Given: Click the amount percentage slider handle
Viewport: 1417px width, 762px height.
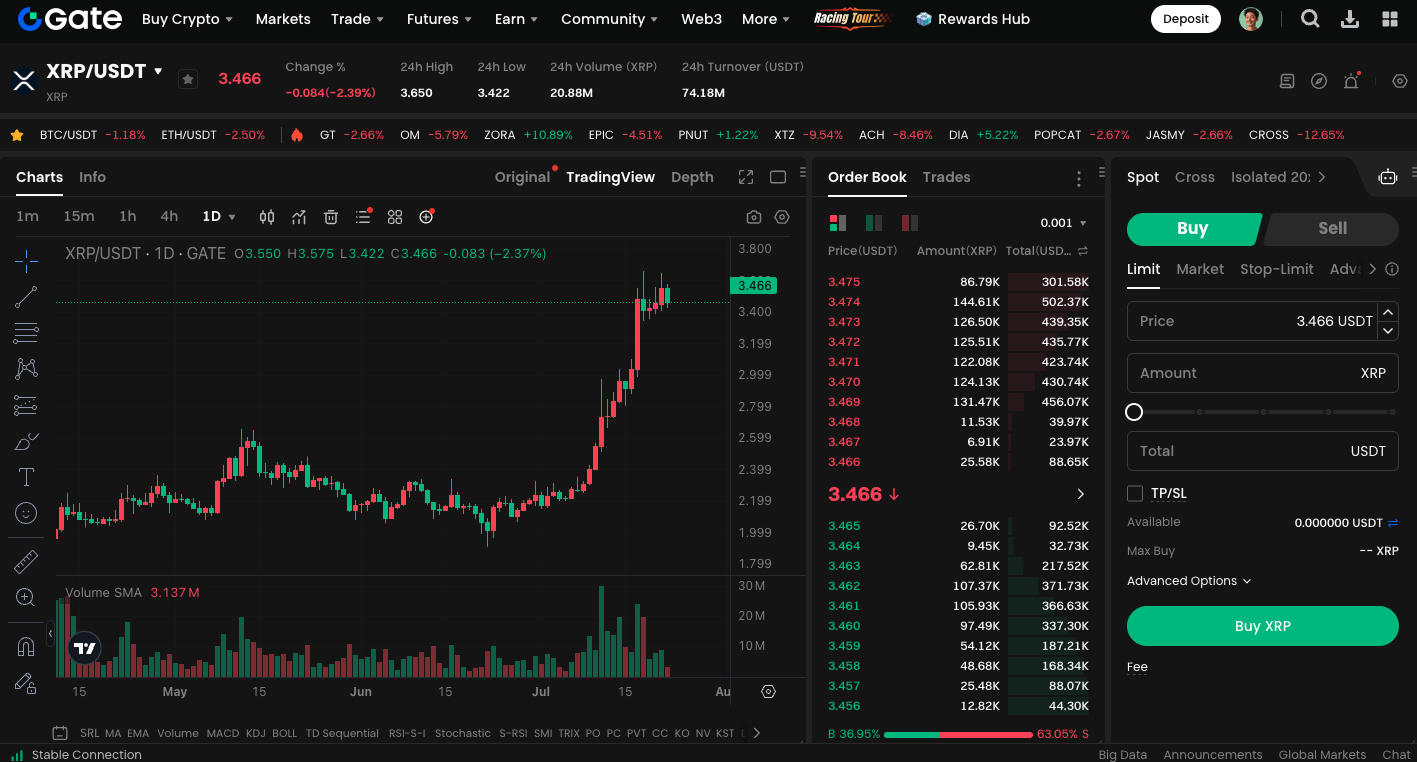Looking at the screenshot, I should pyautogui.click(x=1134, y=412).
